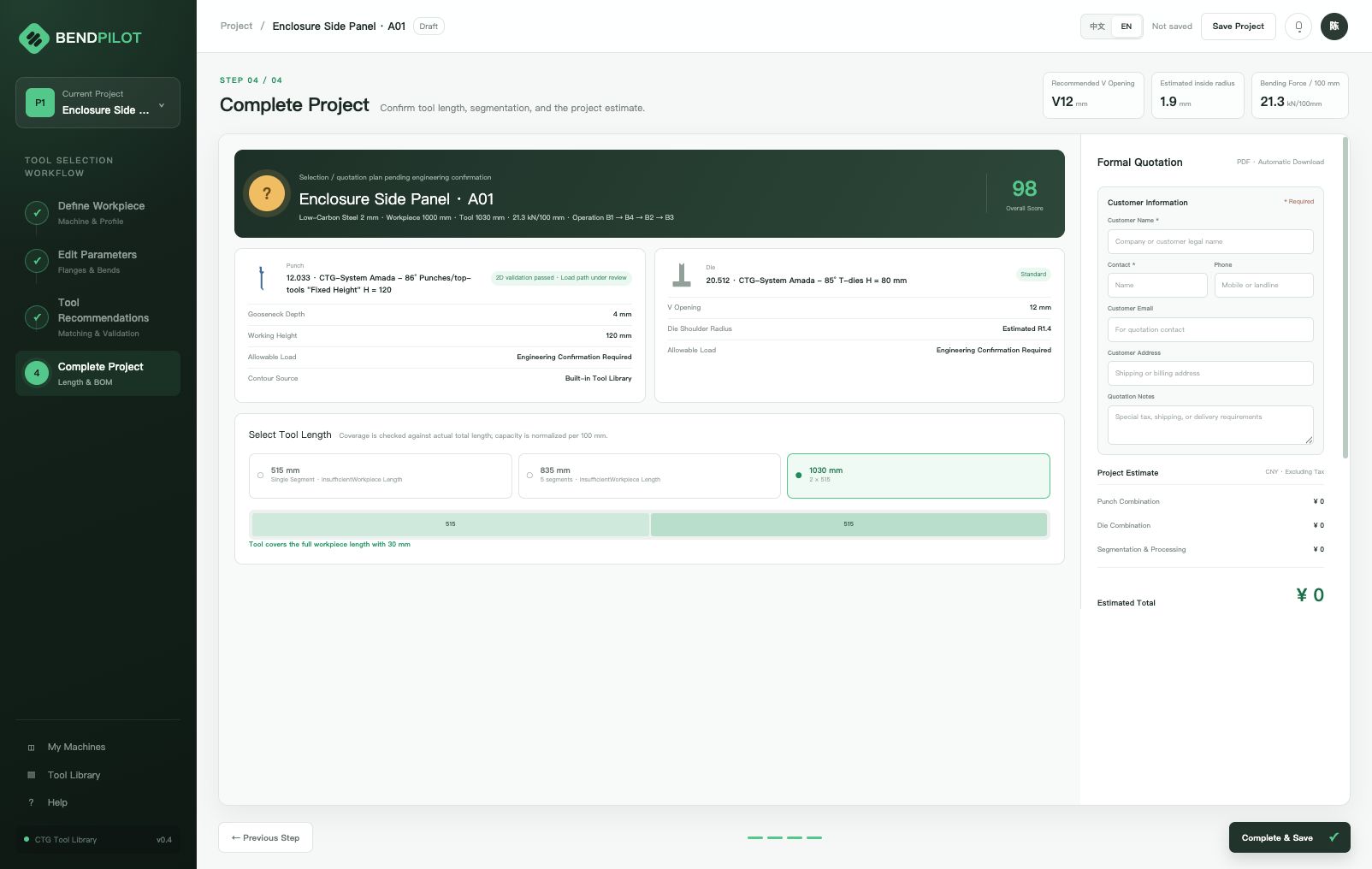Click the Project breadcrumb link
Screen dimensions: 1372x869
click(236, 27)
